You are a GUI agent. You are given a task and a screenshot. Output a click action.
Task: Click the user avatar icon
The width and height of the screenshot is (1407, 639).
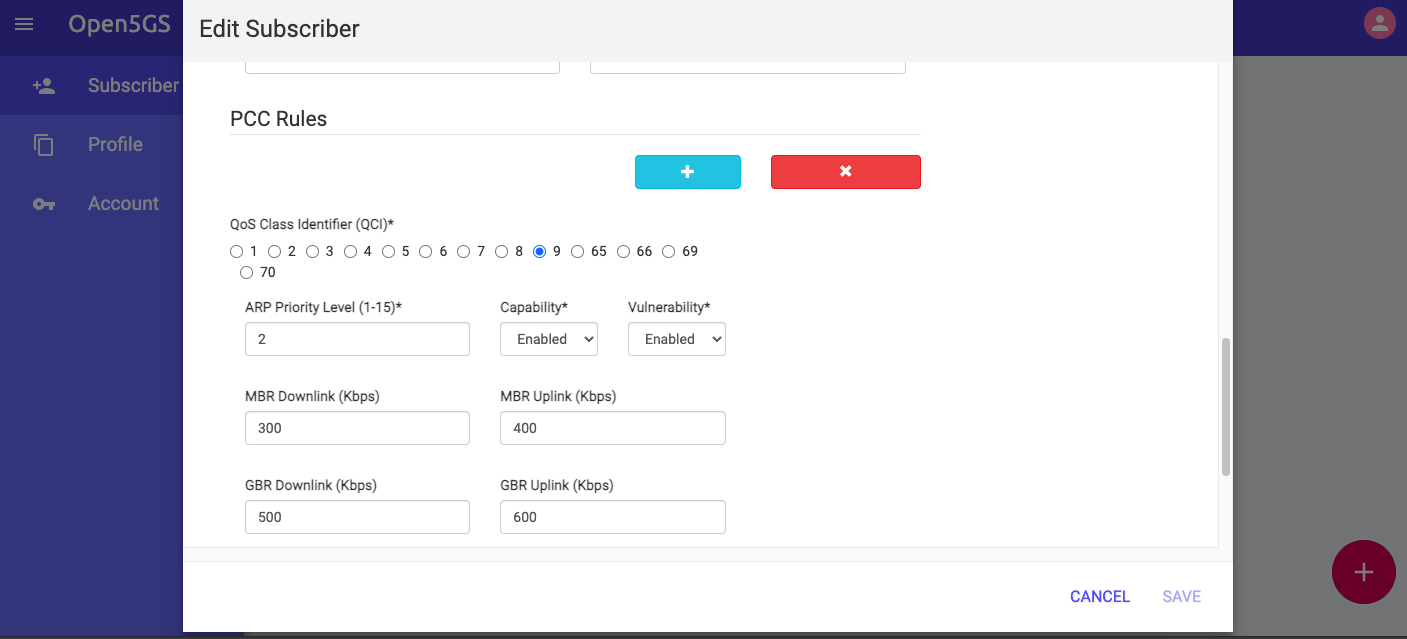tap(1379, 21)
